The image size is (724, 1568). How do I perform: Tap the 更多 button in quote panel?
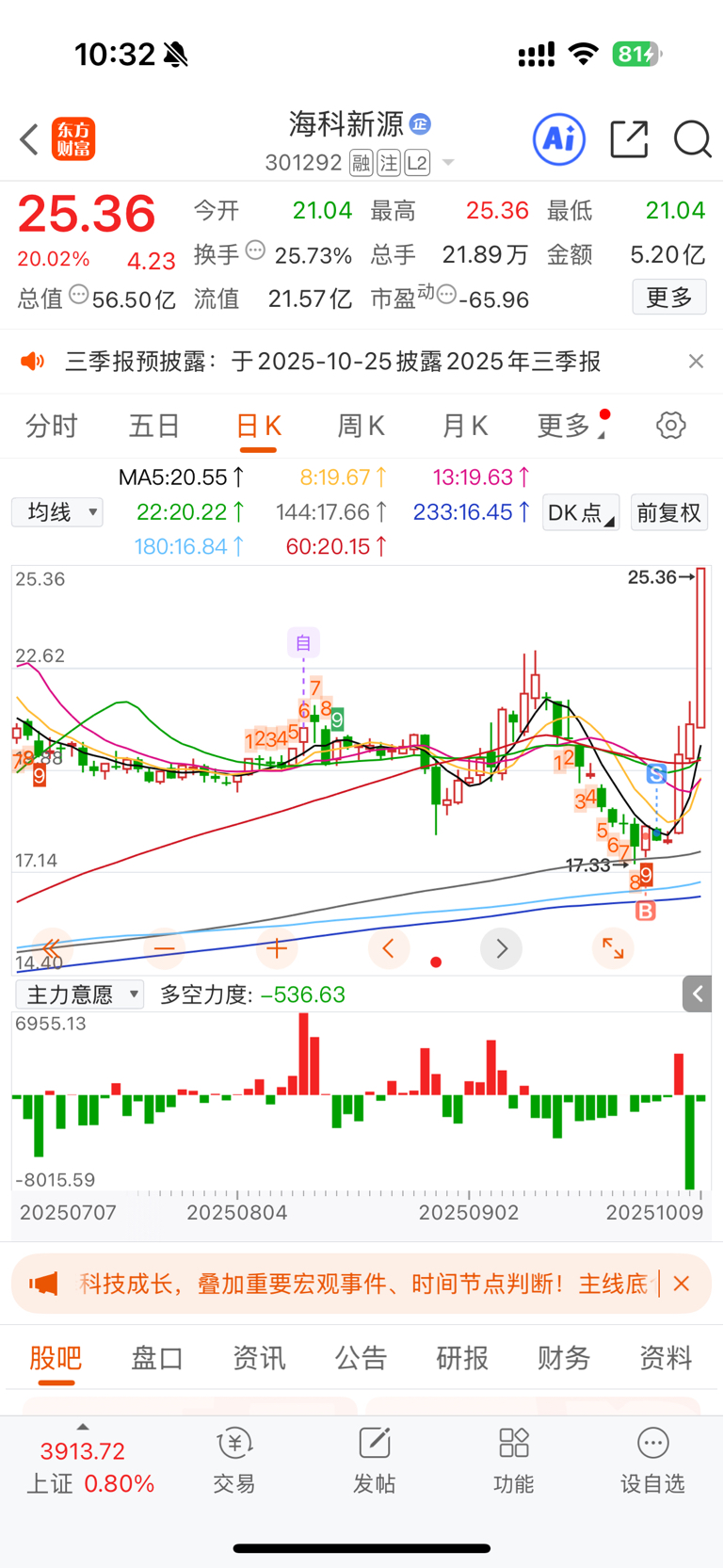669,298
